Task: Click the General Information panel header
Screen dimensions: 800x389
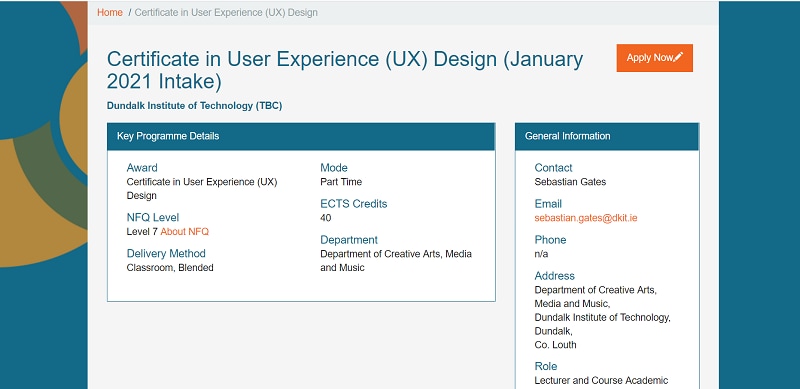Action: [x=607, y=136]
